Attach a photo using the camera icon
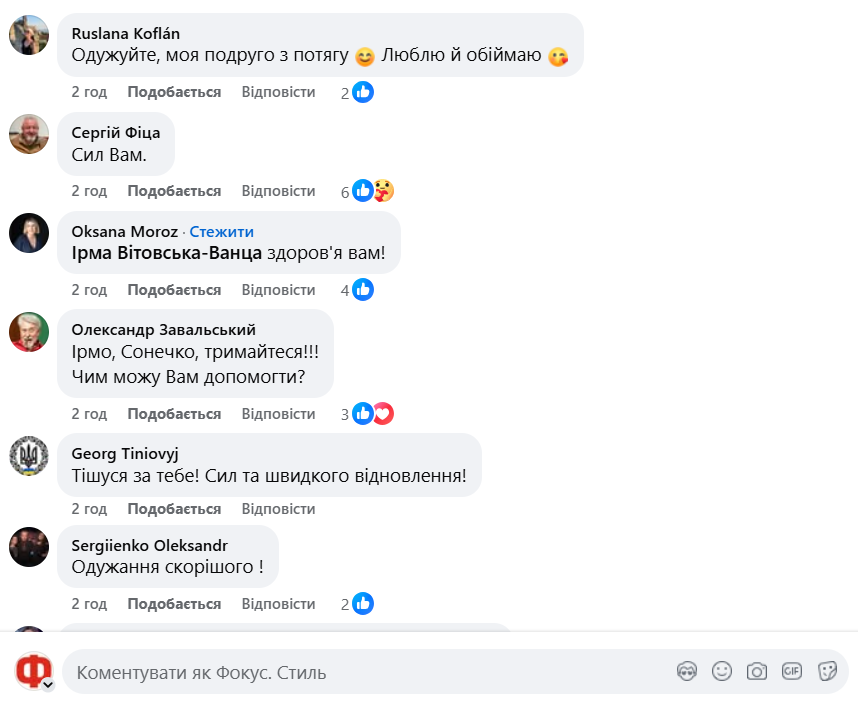 click(757, 671)
